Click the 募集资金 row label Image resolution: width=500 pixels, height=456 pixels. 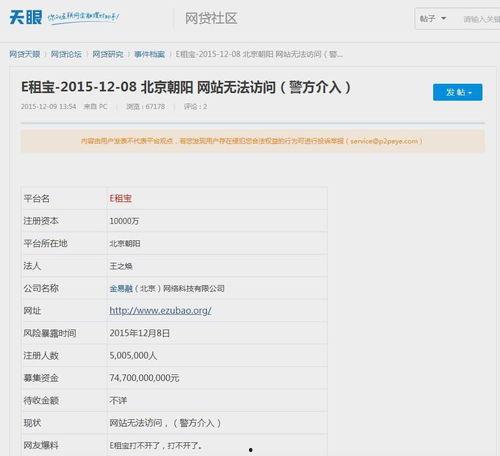click(x=41, y=378)
